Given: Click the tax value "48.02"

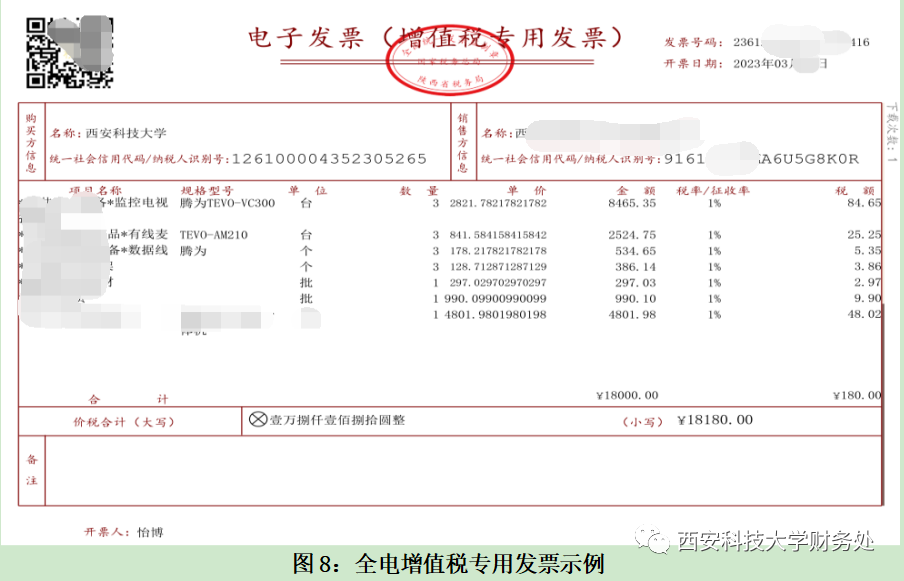Looking at the screenshot, I should click(864, 315).
